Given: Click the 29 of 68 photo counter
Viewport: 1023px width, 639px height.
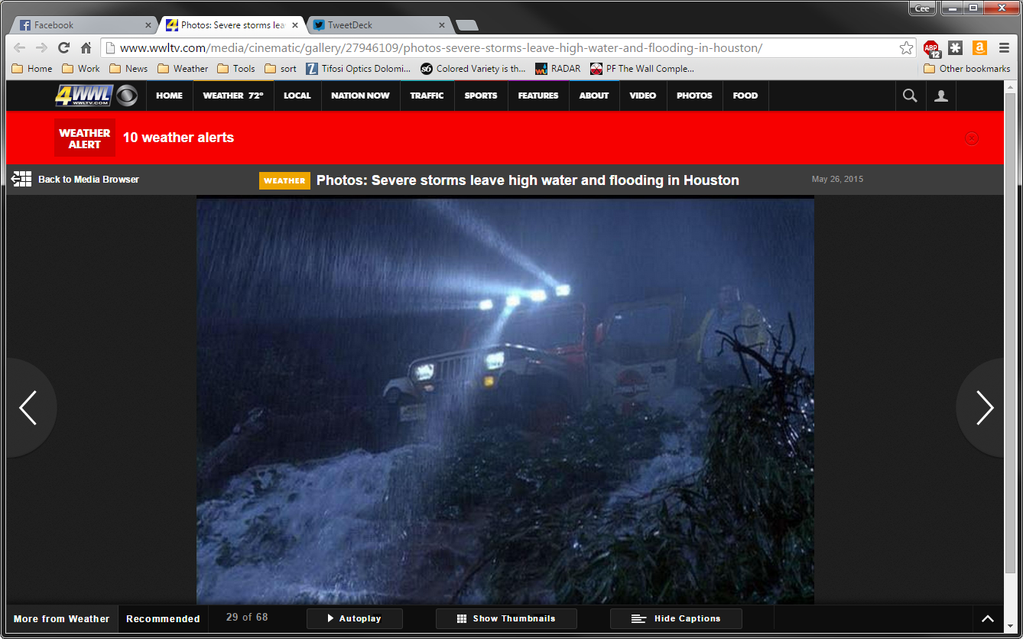Looking at the screenshot, I should click(x=247, y=617).
